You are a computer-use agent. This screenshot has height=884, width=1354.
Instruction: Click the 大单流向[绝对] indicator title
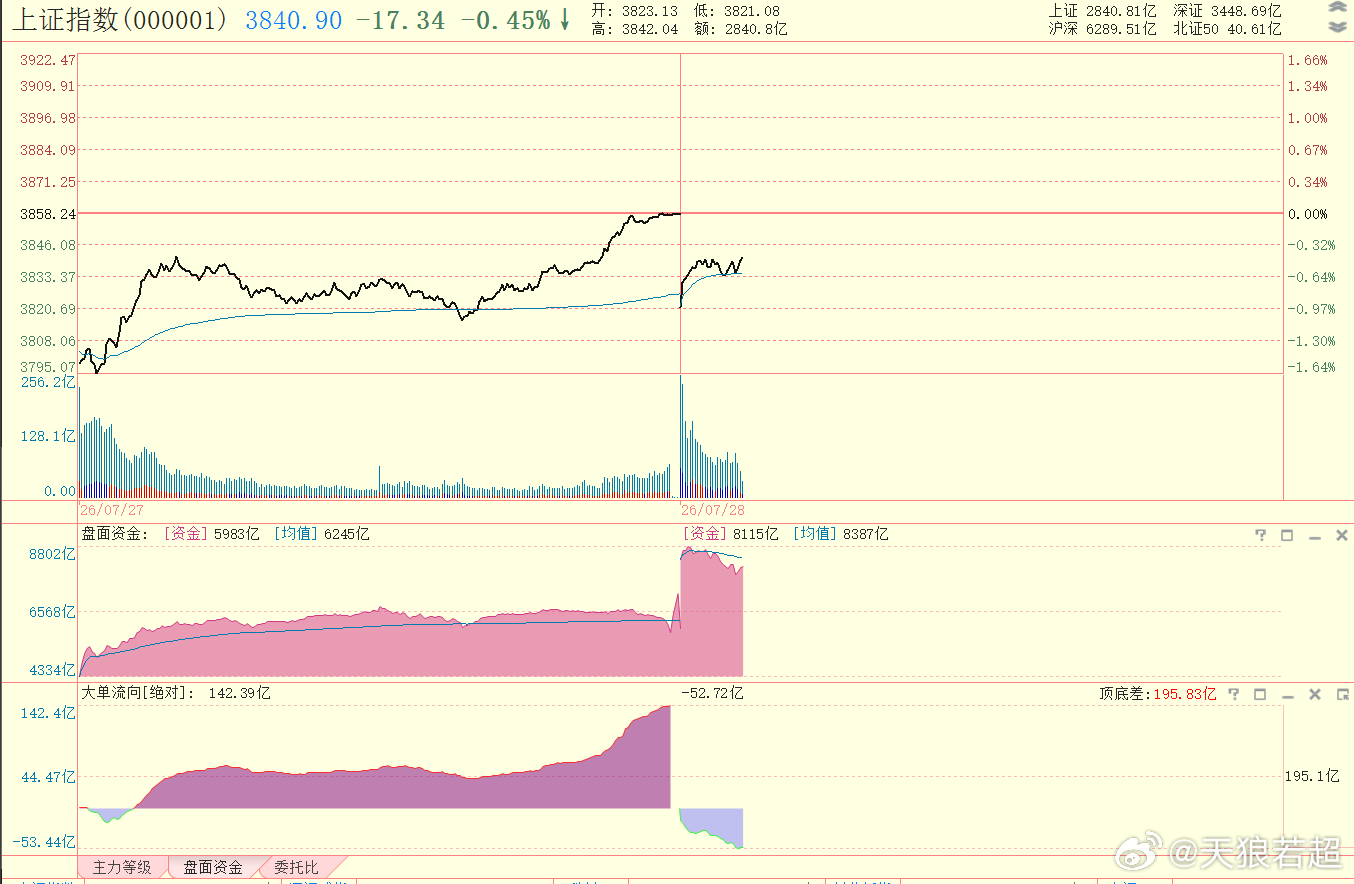[x=138, y=693]
